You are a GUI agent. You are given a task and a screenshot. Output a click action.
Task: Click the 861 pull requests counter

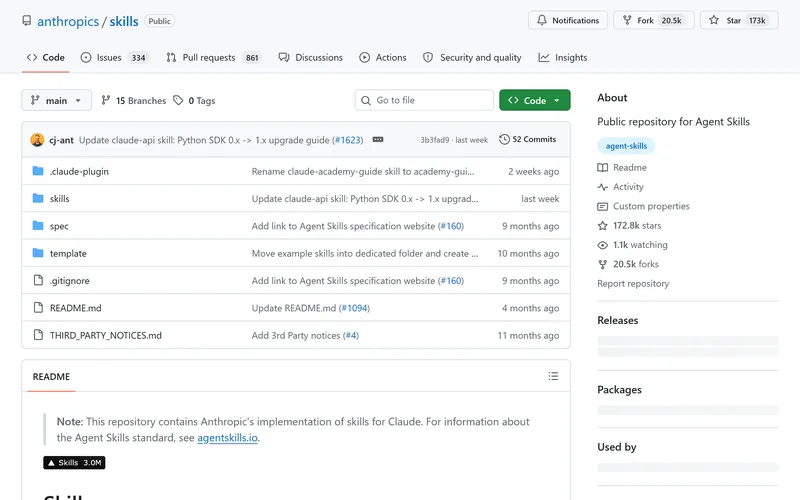pyautogui.click(x=252, y=58)
